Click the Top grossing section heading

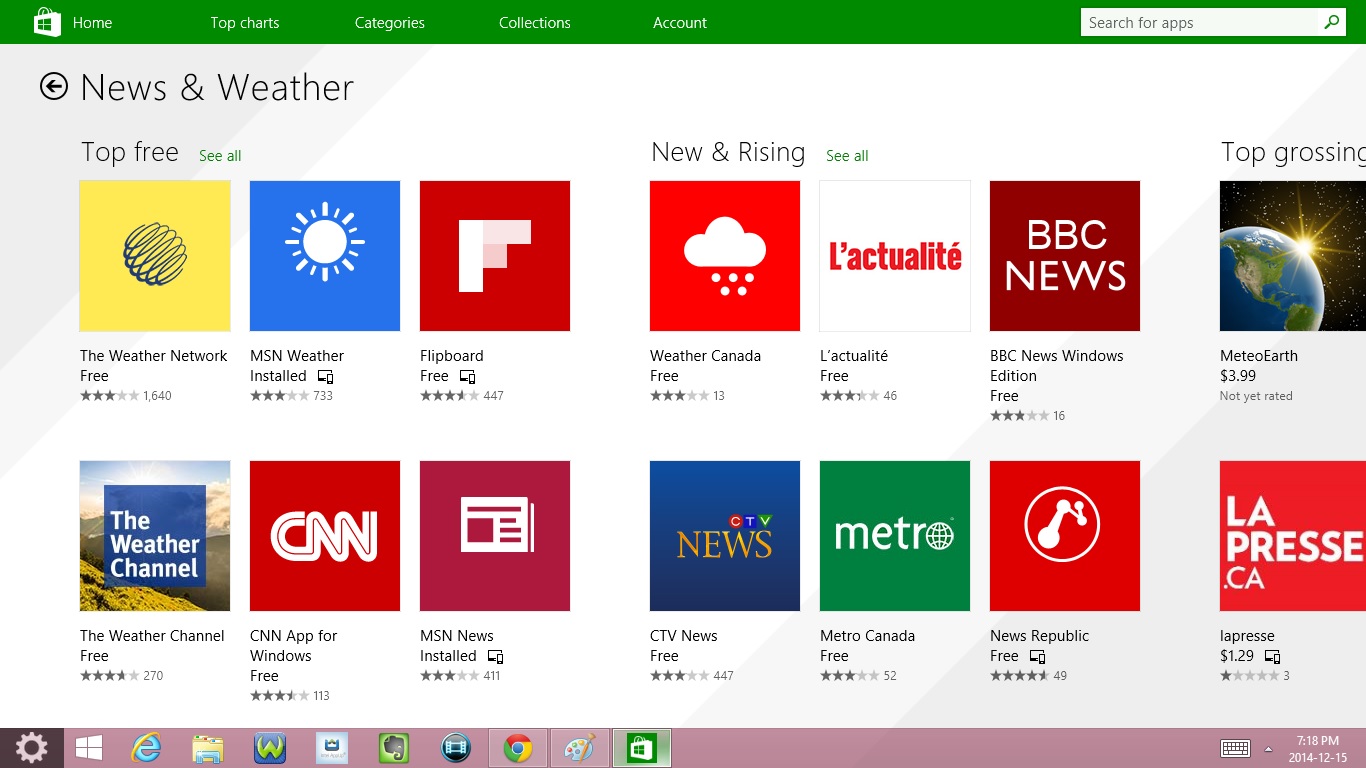[1293, 152]
